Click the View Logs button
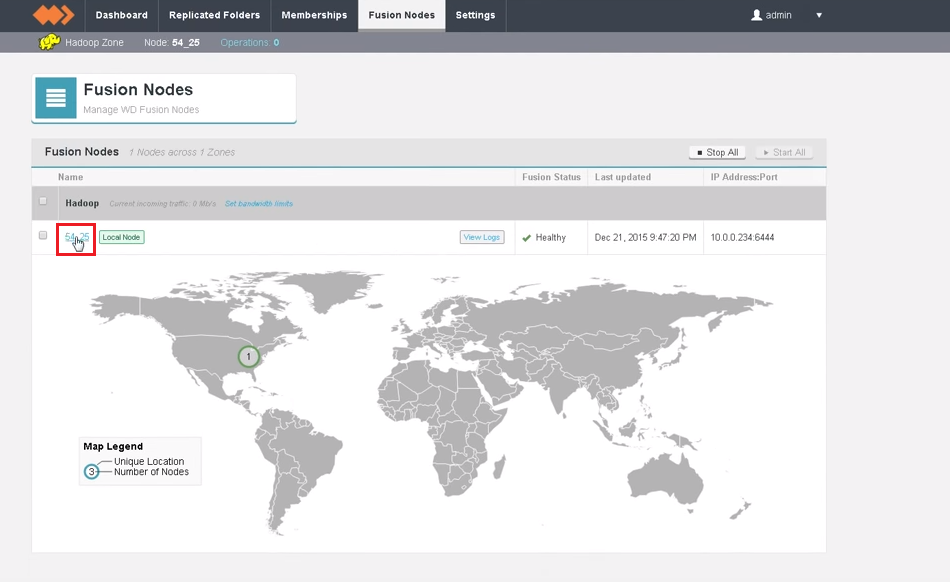The width and height of the screenshot is (950, 582). [482, 237]
